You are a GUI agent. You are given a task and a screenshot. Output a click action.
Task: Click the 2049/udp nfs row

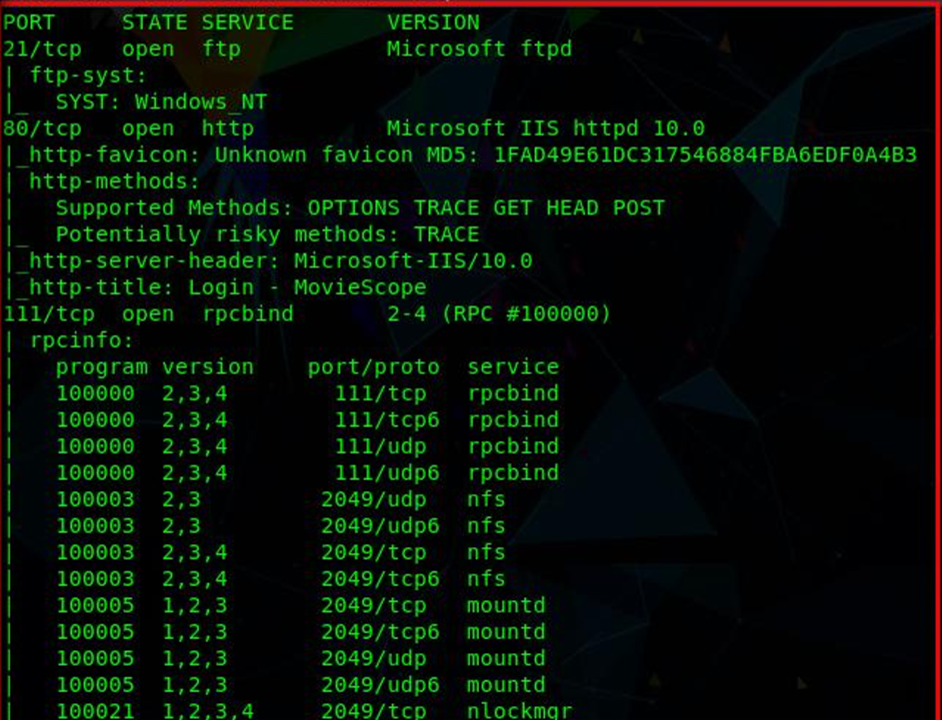(281, 499)
